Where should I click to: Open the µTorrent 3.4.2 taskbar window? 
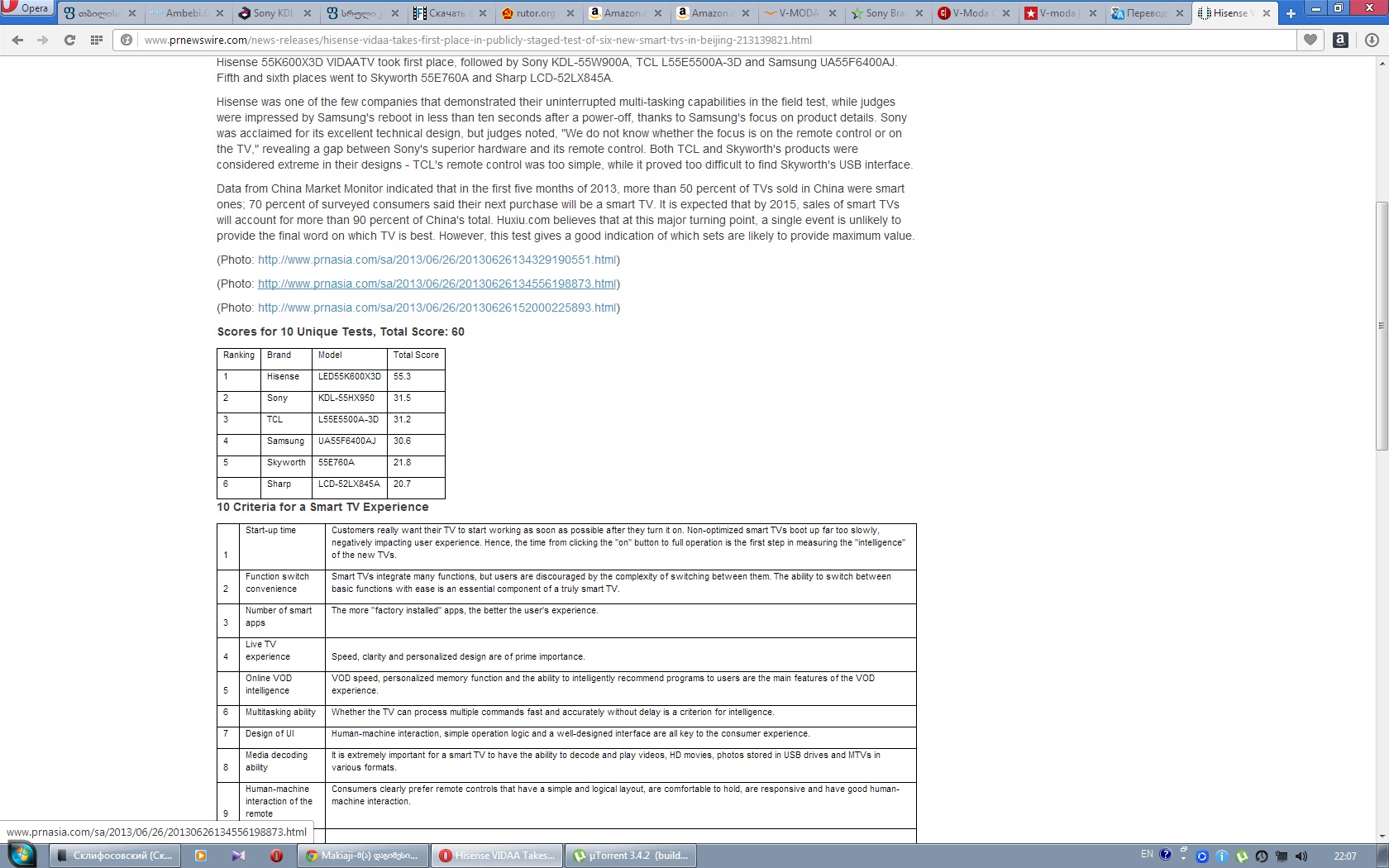632,856
